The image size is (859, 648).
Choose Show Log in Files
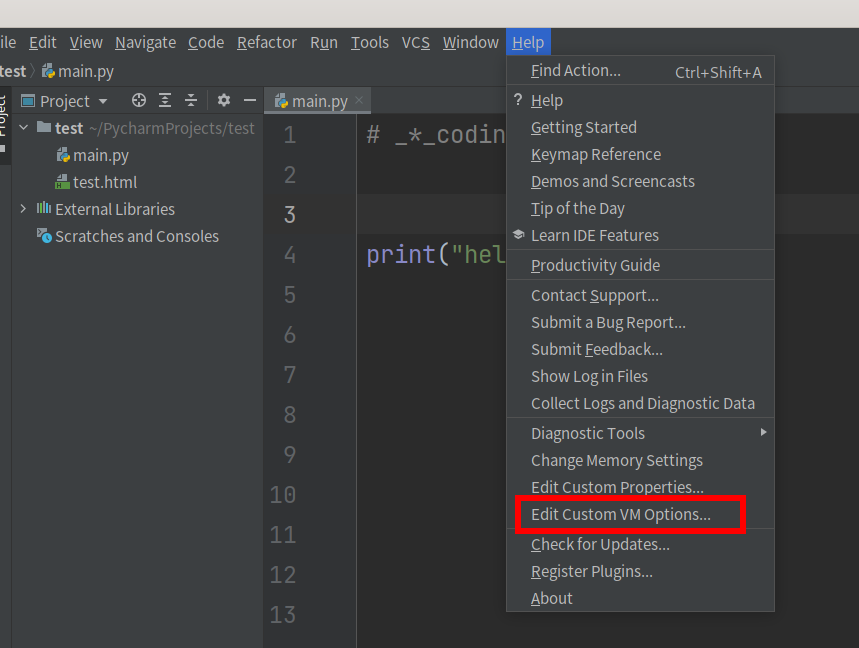click(640, 376)
